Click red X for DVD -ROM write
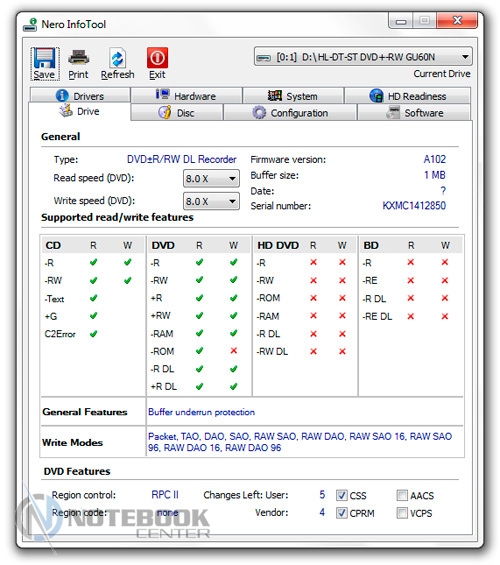This screenshot has height=565, width=500. pos(233,351)
